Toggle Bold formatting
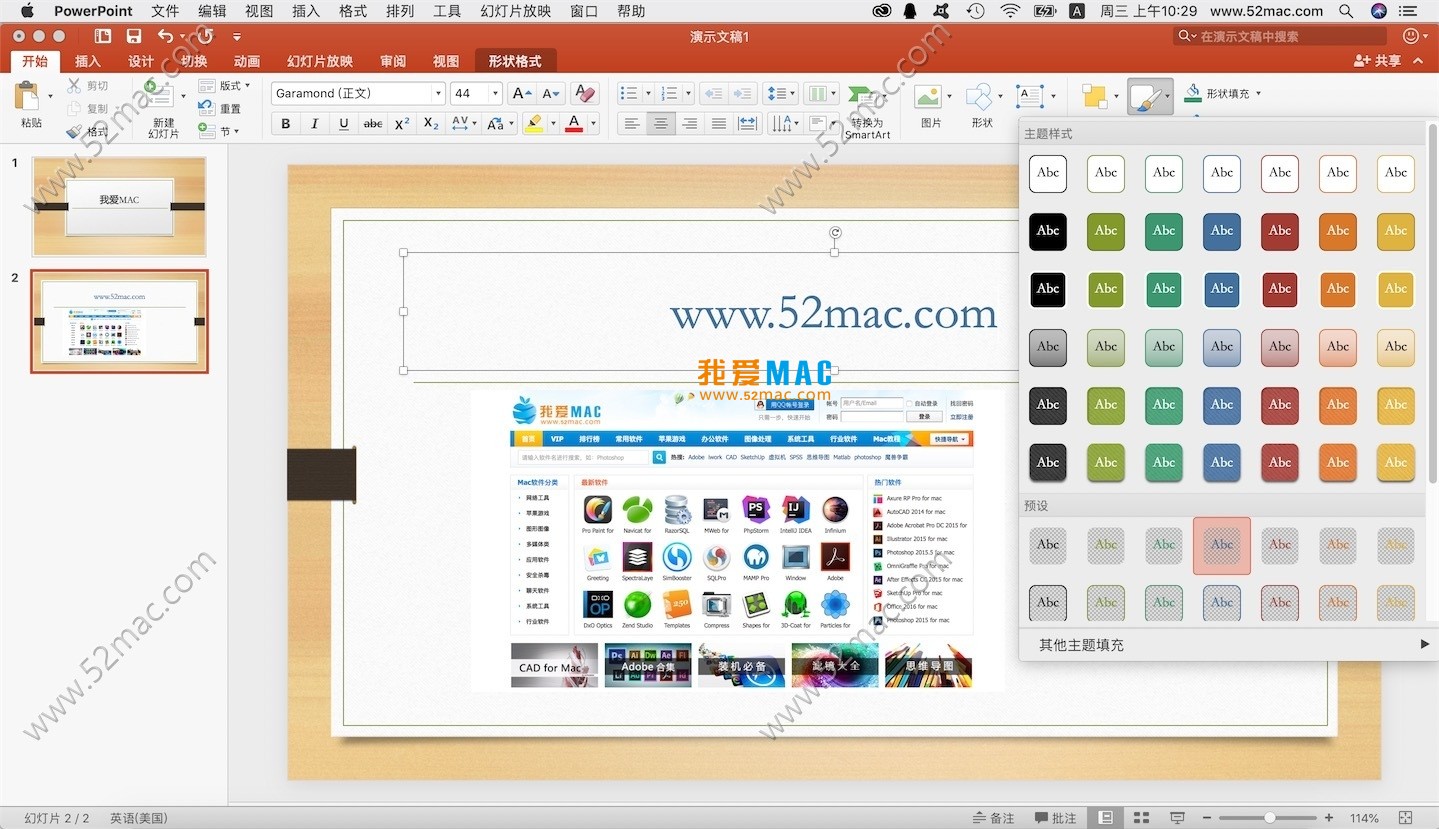The width and height of the screenshot is (1439, 829). [286, 124]
